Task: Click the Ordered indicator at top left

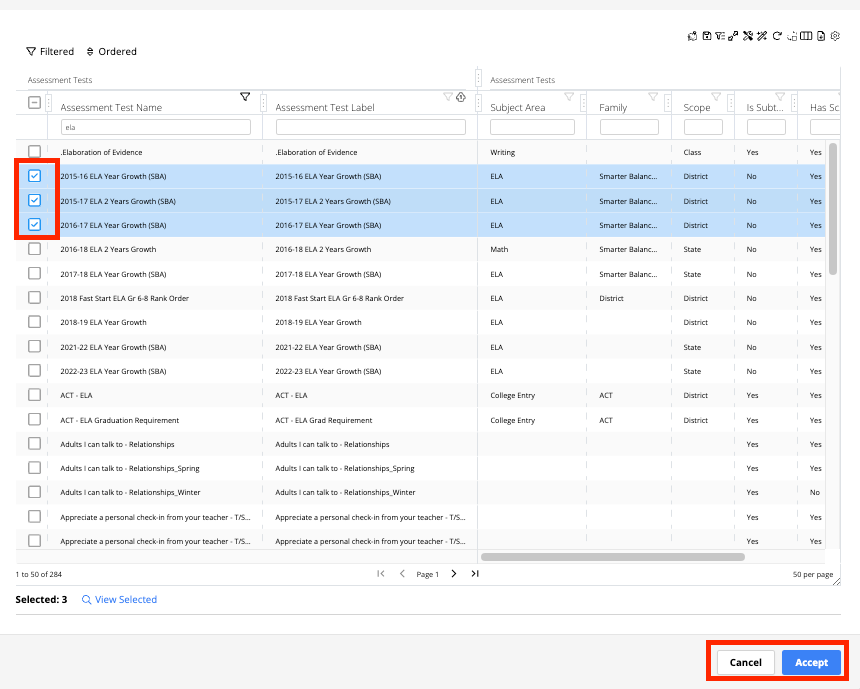Action: coord(111,51)
